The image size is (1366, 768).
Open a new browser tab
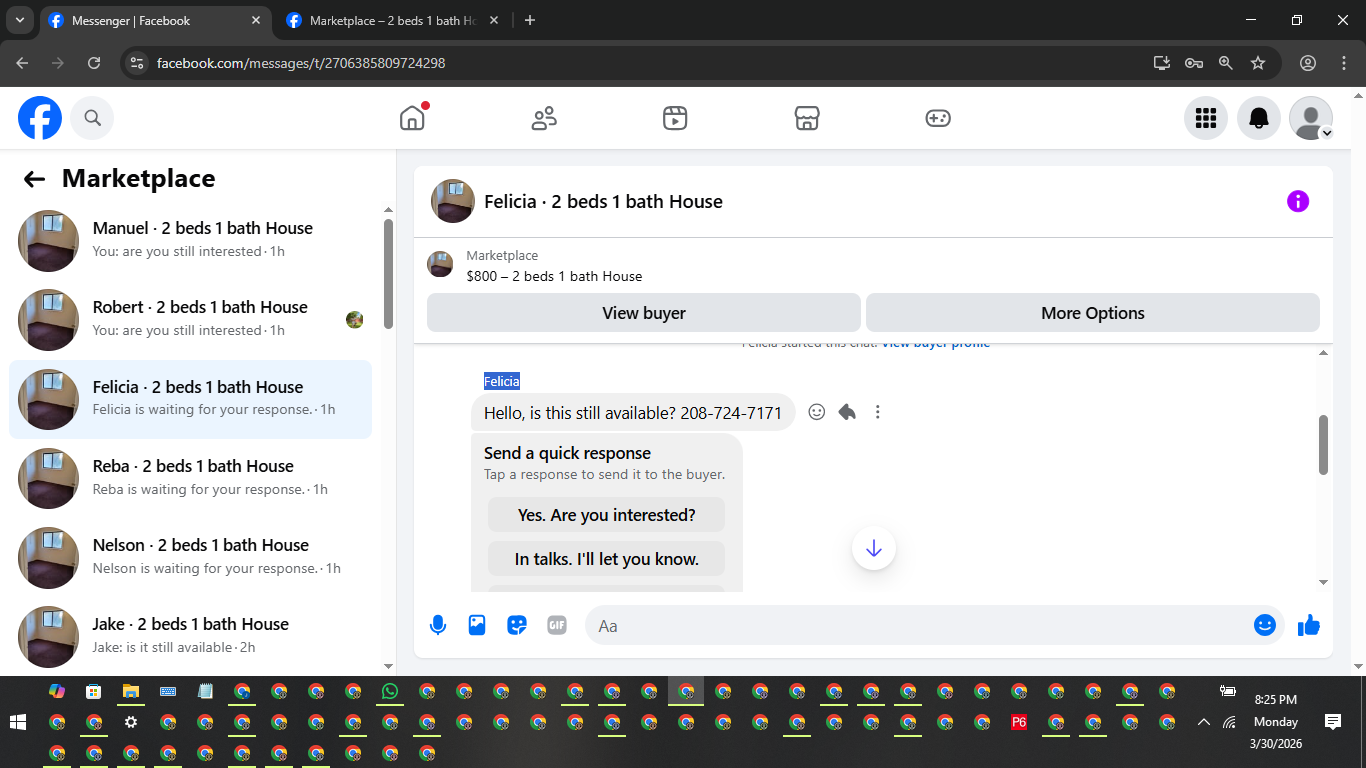click(530, 20)
